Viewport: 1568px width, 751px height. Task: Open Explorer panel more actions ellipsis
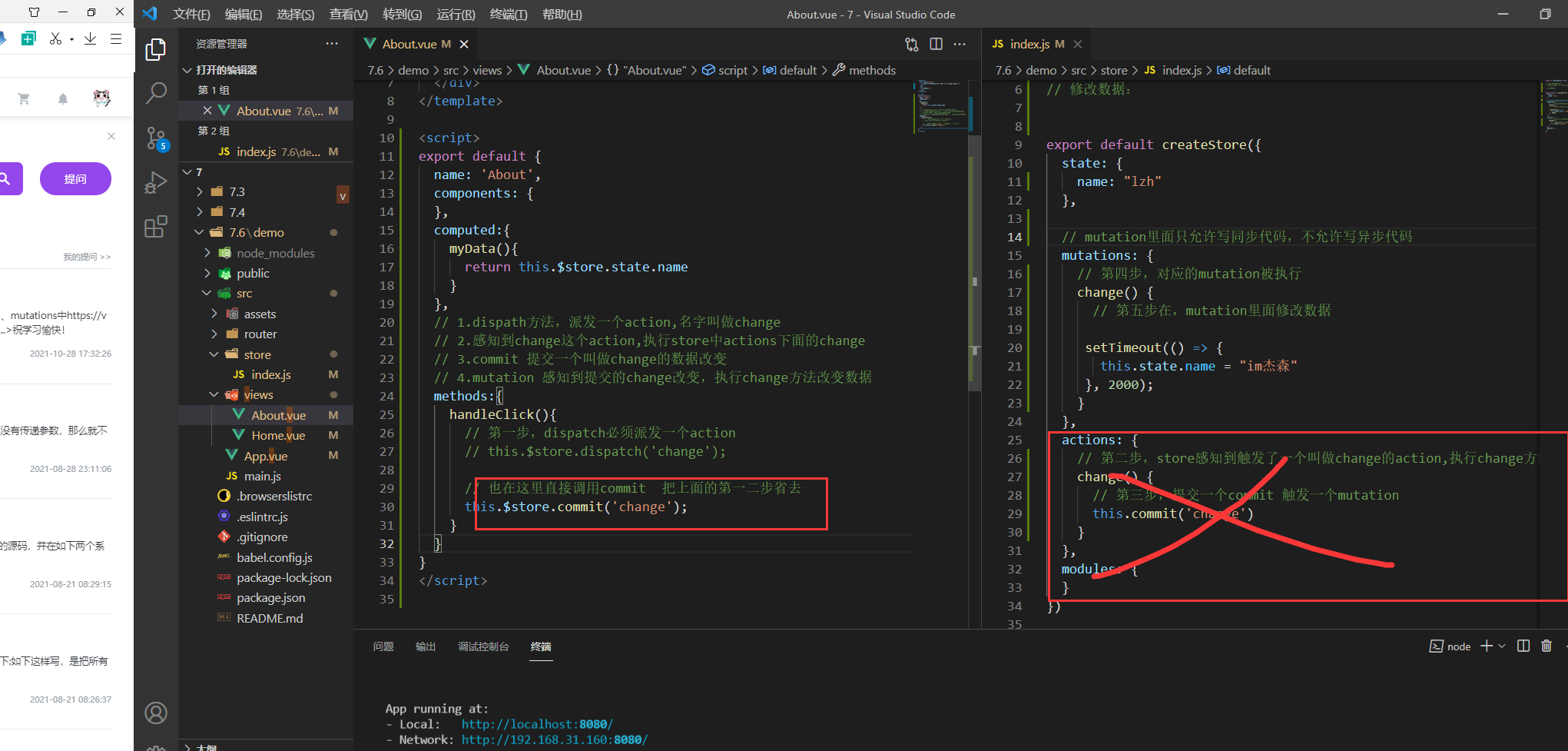(x=332, y=44)
